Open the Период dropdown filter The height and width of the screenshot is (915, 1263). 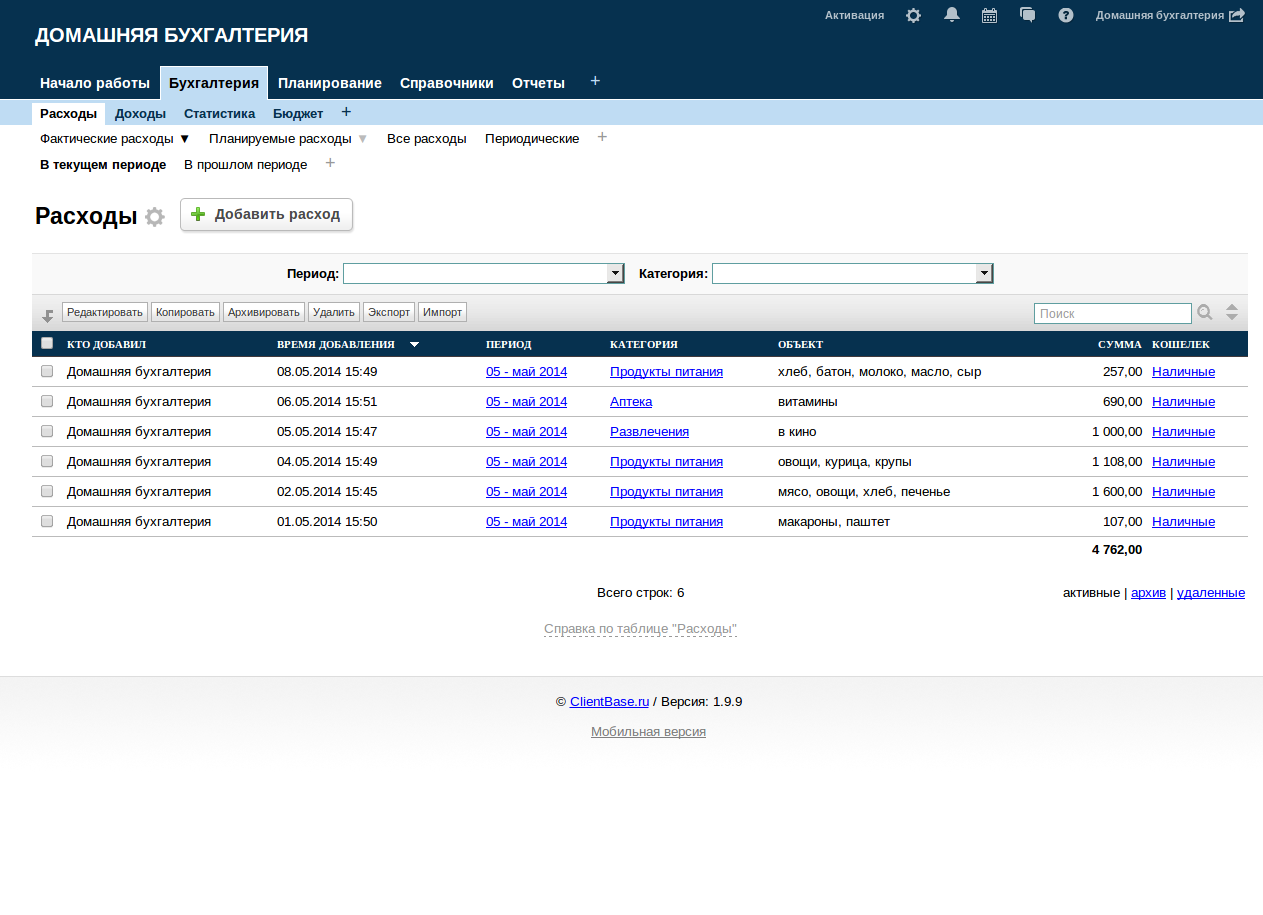tap(615, 274)
